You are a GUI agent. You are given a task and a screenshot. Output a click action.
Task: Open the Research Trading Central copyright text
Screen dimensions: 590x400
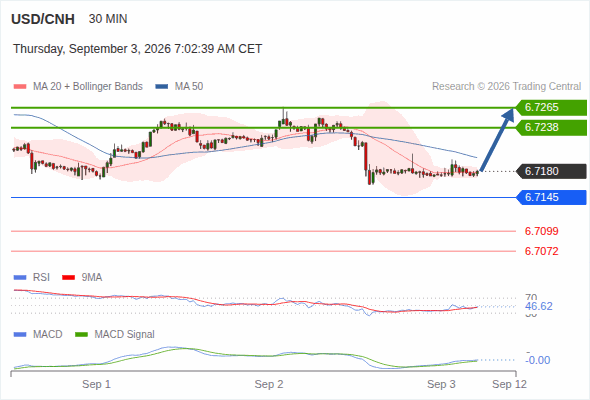coord(506,87)
